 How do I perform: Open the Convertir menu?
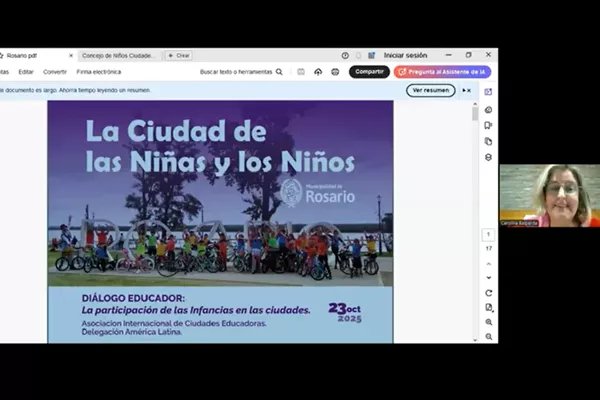click(x=55, y=72)
